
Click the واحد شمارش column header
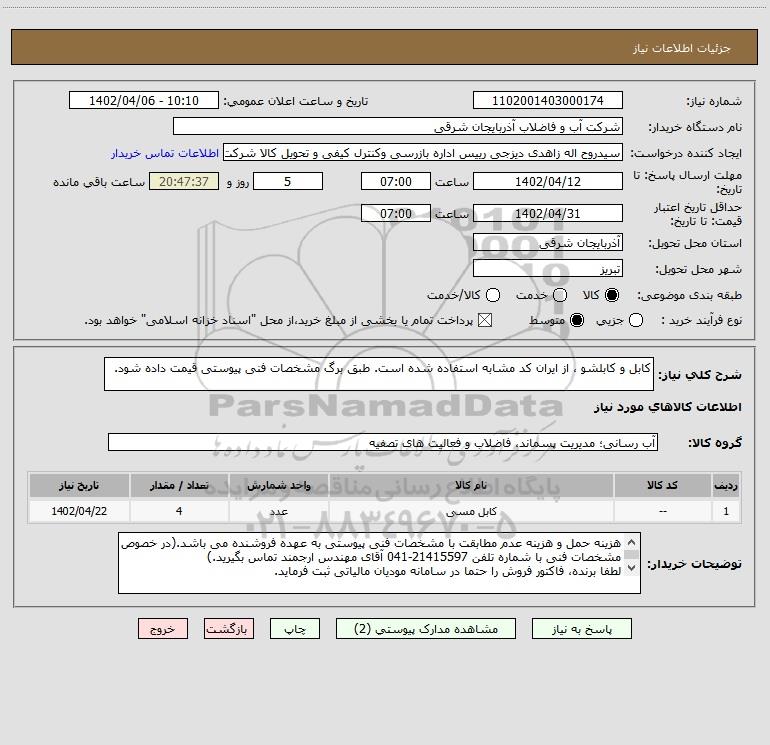point(278,485)
